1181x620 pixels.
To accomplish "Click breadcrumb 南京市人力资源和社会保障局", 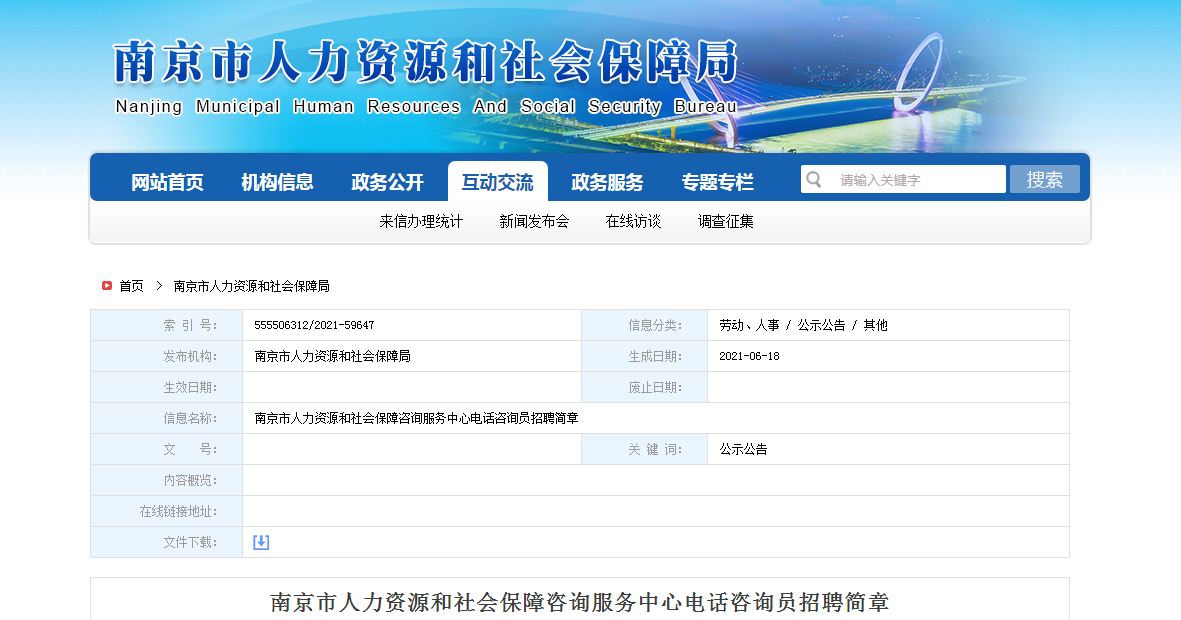I will 252,286.
